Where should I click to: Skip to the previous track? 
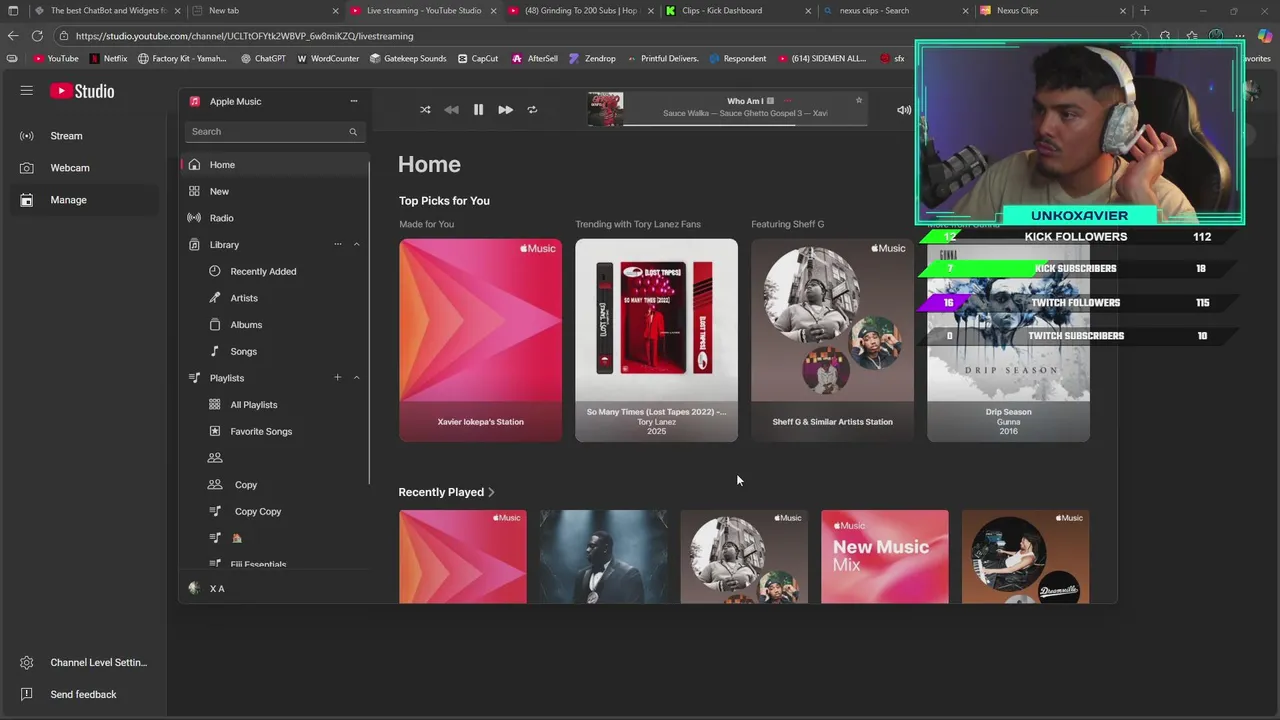click(x=452, y=110)
